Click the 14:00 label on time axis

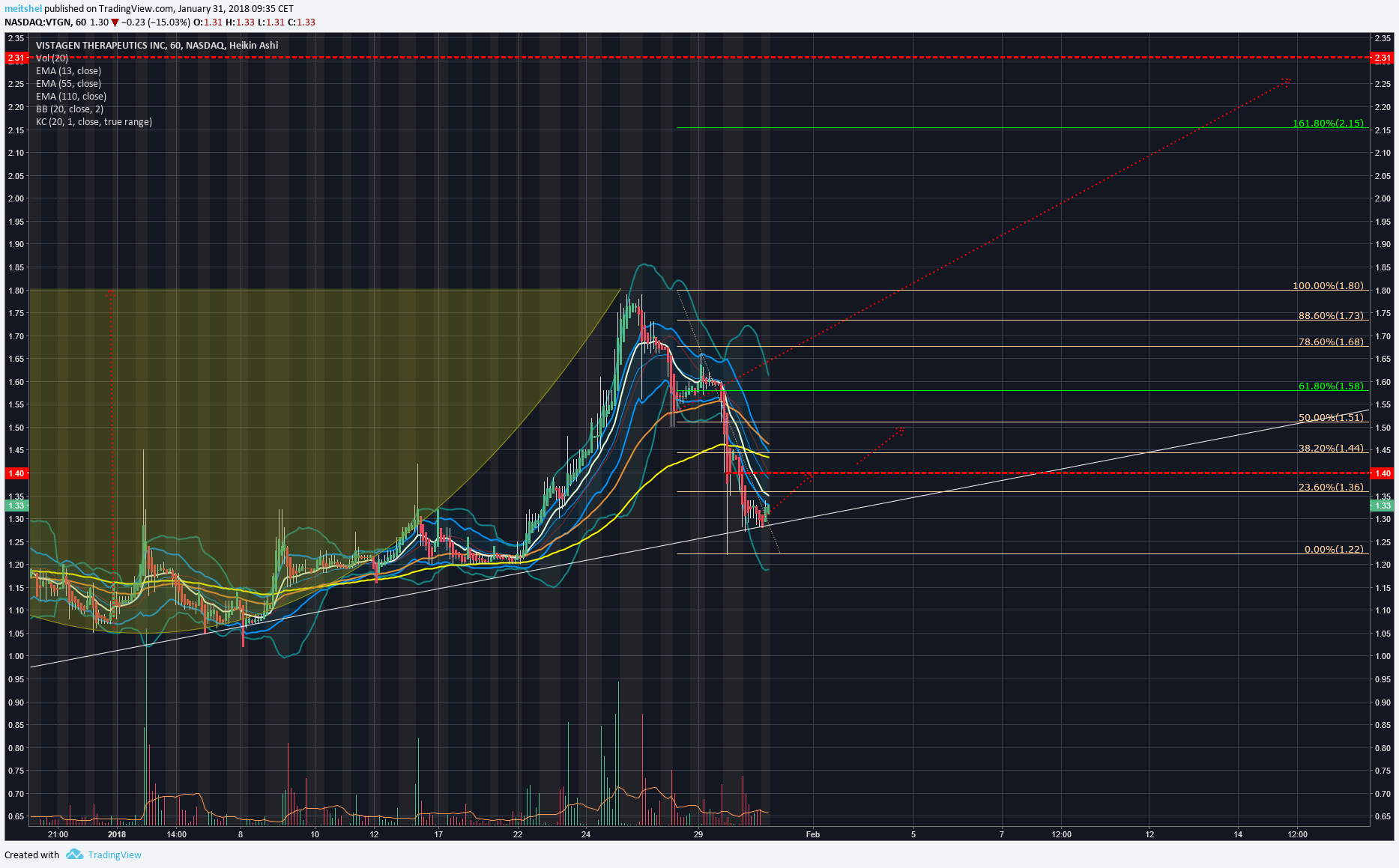[x=176, y=834]
